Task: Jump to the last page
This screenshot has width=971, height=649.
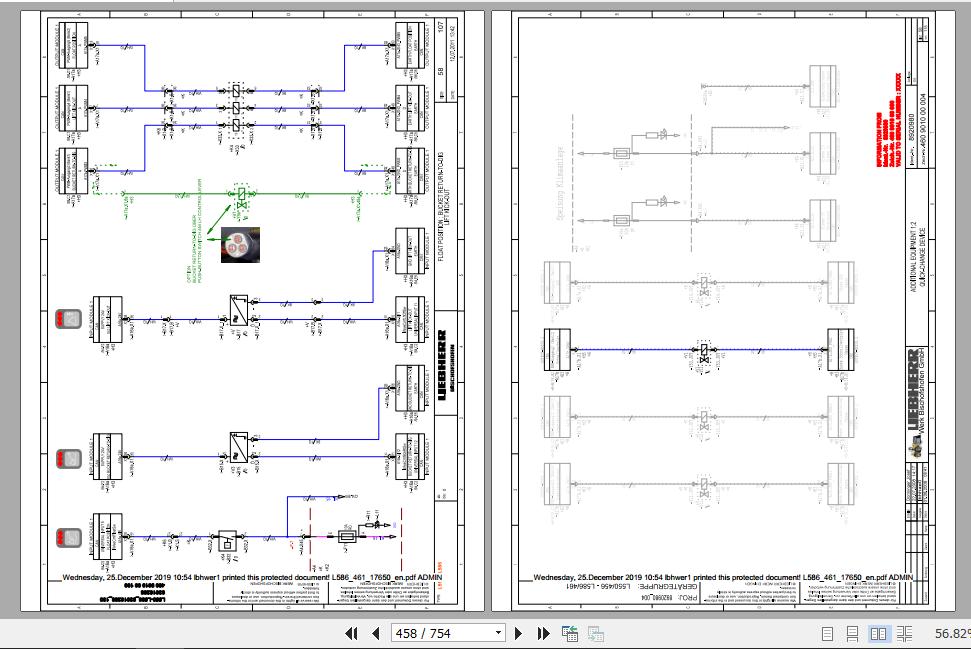Action: [x=543, y=634]
